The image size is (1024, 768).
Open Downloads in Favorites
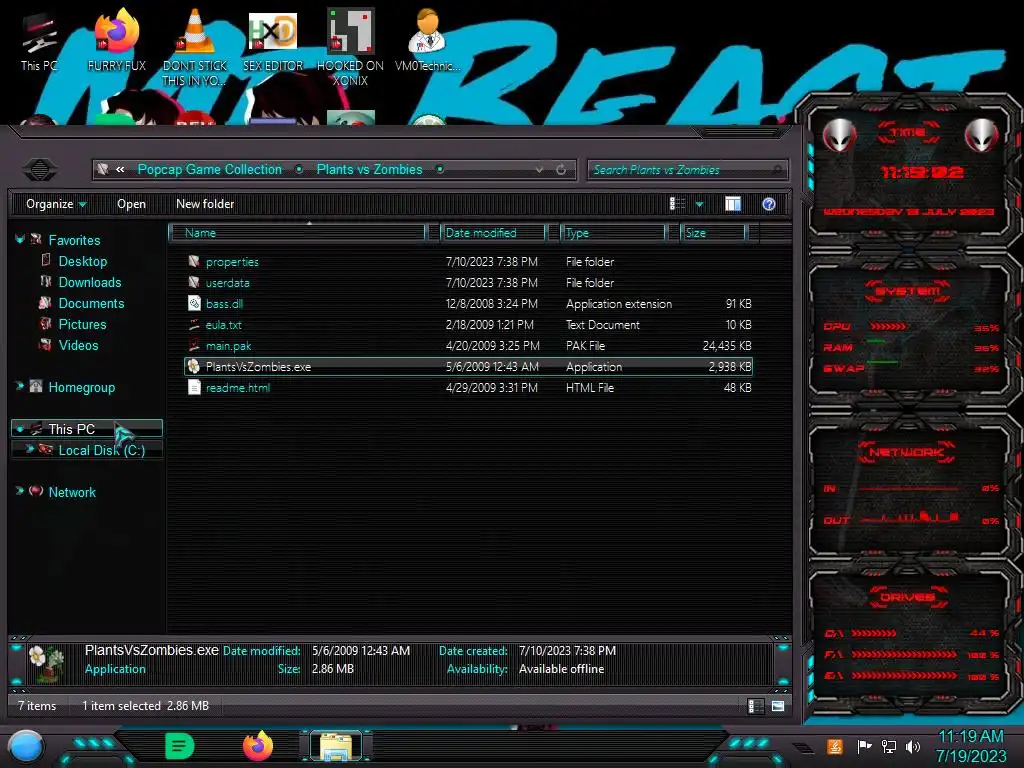90,282
